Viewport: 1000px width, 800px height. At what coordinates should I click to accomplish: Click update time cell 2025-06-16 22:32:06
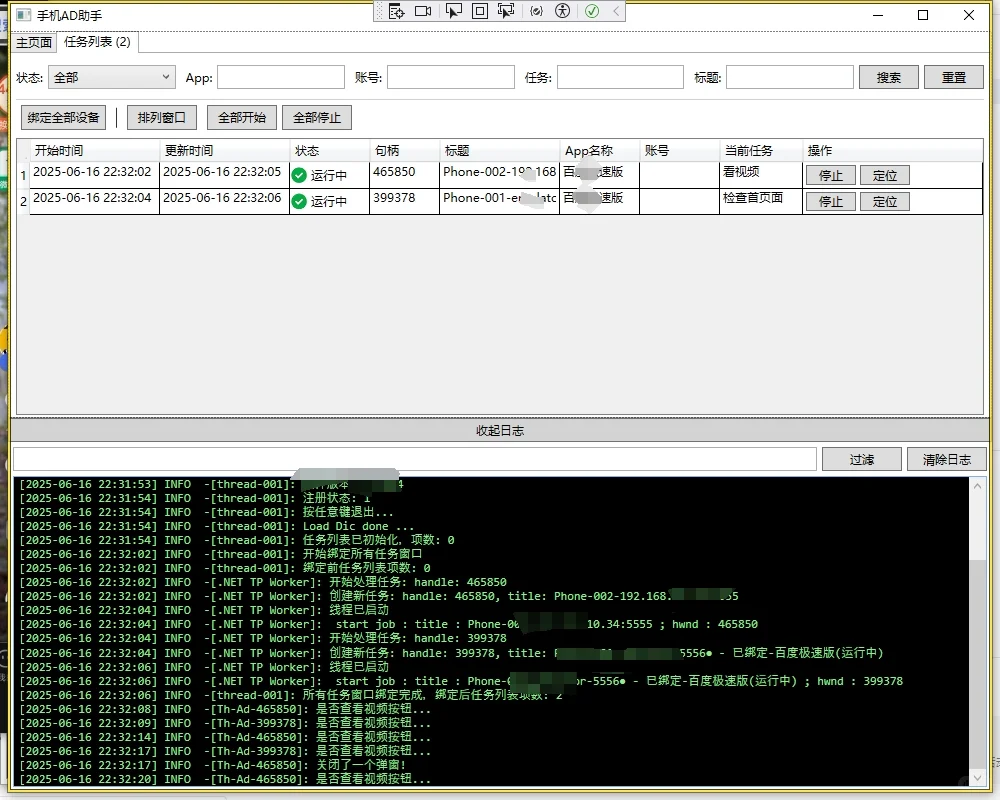click(x=224, y=201)
